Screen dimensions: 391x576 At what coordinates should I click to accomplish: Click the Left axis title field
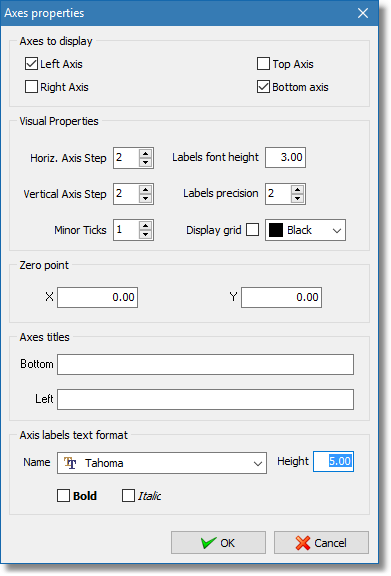coord(205,399)
